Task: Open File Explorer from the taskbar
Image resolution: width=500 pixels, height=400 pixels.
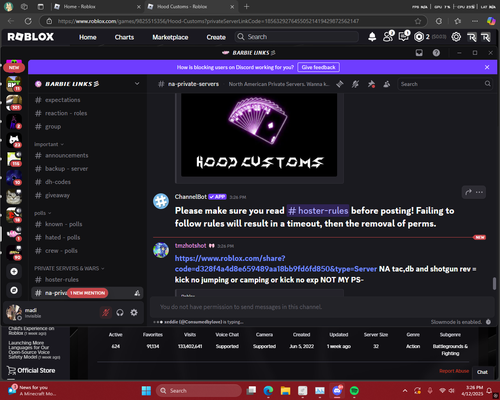Action: [285, 390]
